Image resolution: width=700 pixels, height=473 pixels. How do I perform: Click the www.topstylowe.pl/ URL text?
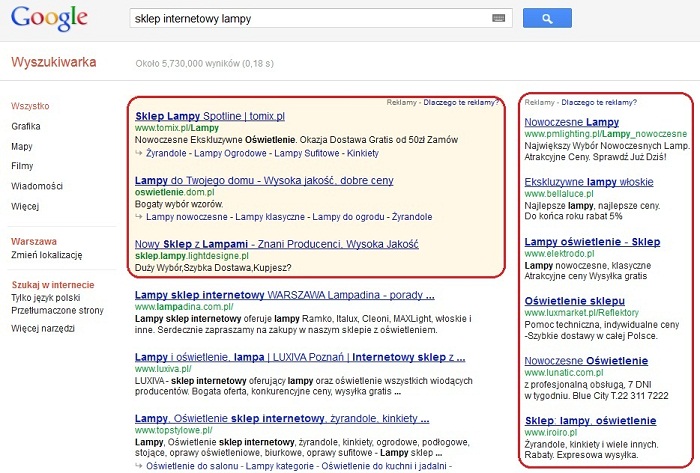(173, 431)
